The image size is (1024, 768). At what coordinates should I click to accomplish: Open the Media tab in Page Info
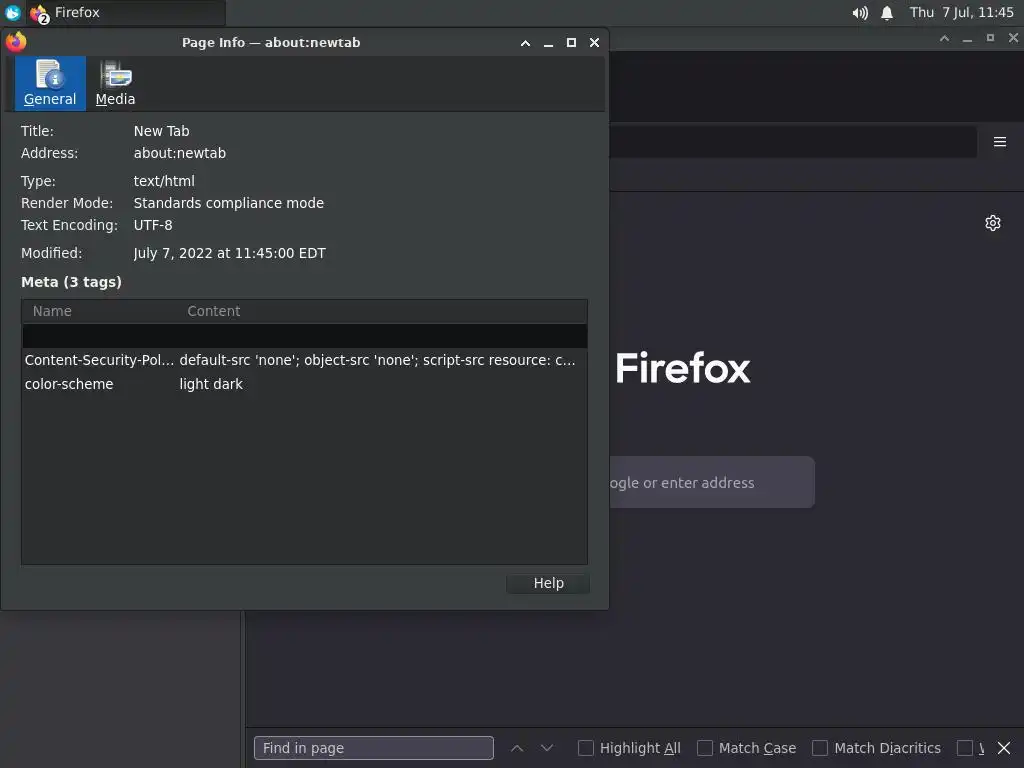pyautogui.click(x=115, y=83)
